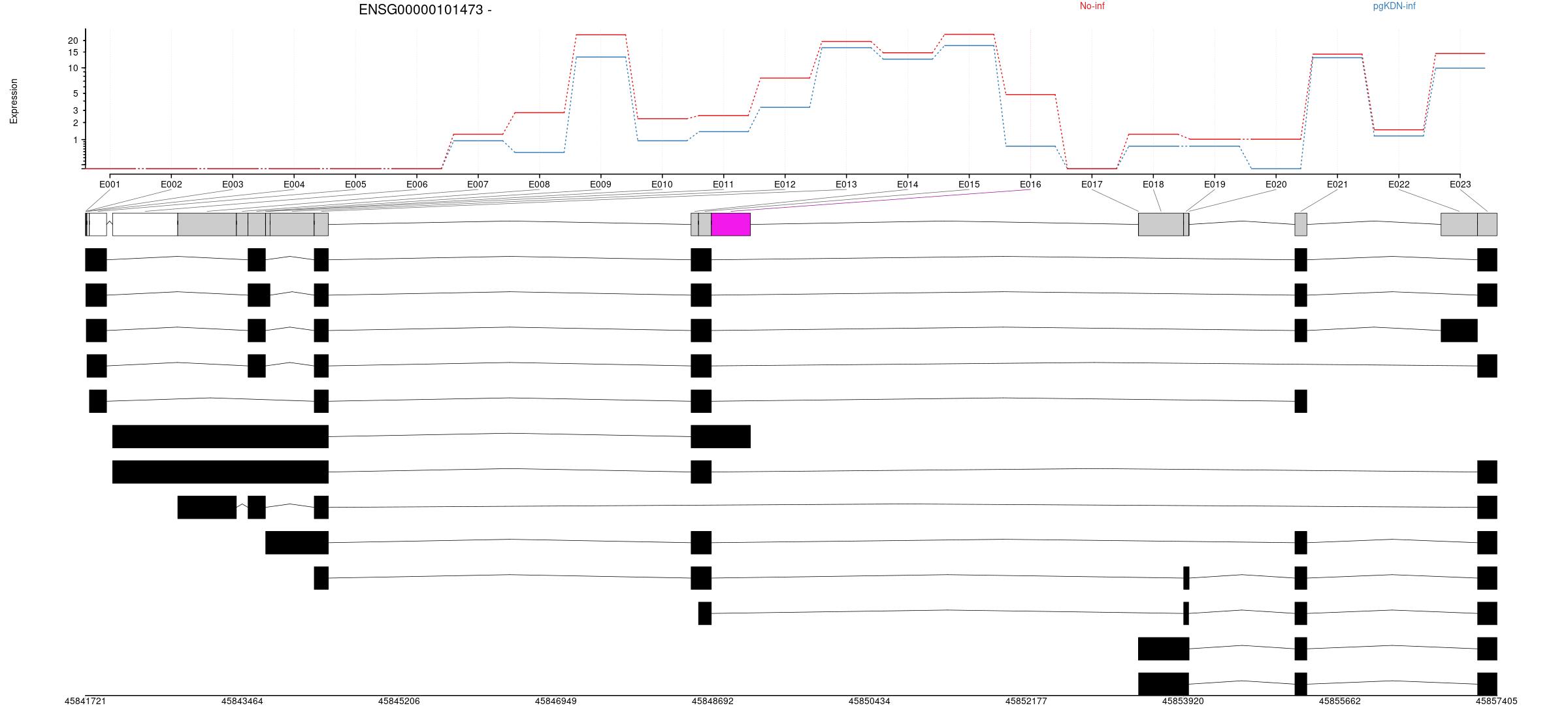1568x712 pixels.
Task: Click blue pgKDN-inf line segment above E023
Action: (x=1460, y=68)
